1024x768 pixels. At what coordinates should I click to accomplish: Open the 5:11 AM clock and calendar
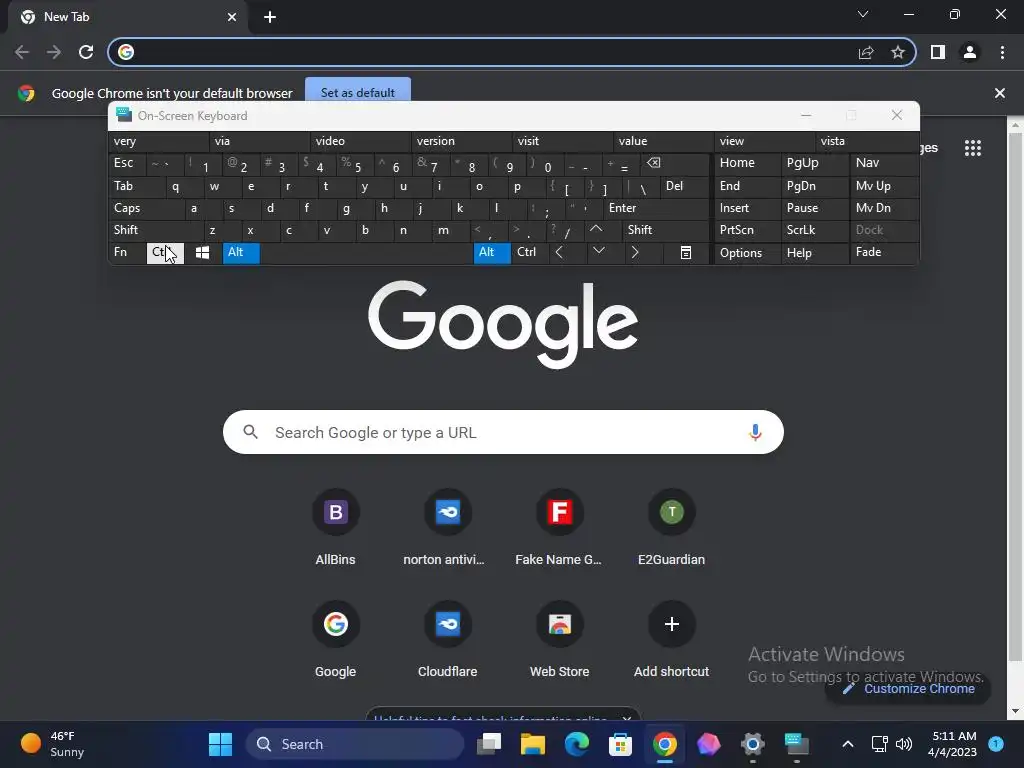point(952,744)
